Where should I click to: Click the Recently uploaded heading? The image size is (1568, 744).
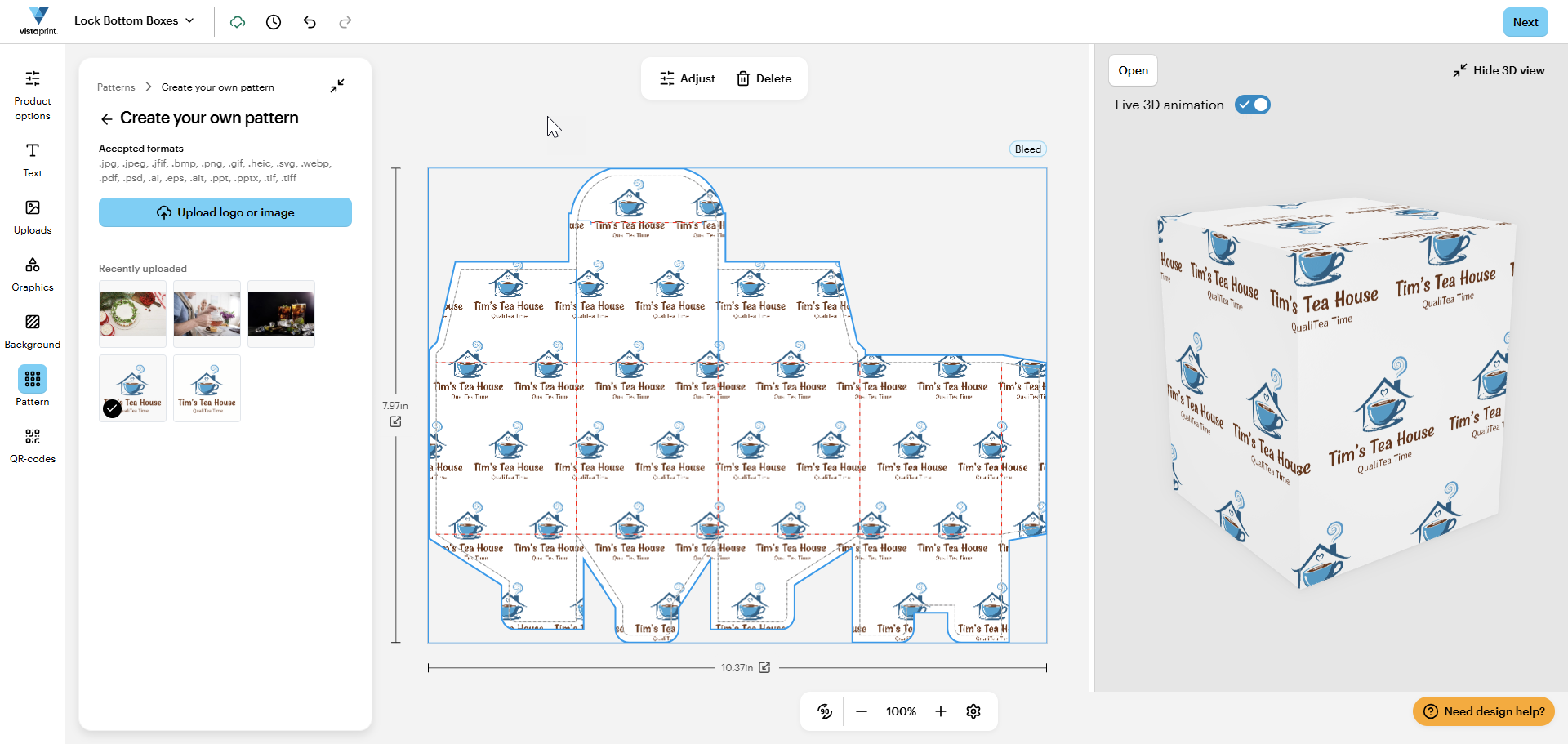[143, 269]
